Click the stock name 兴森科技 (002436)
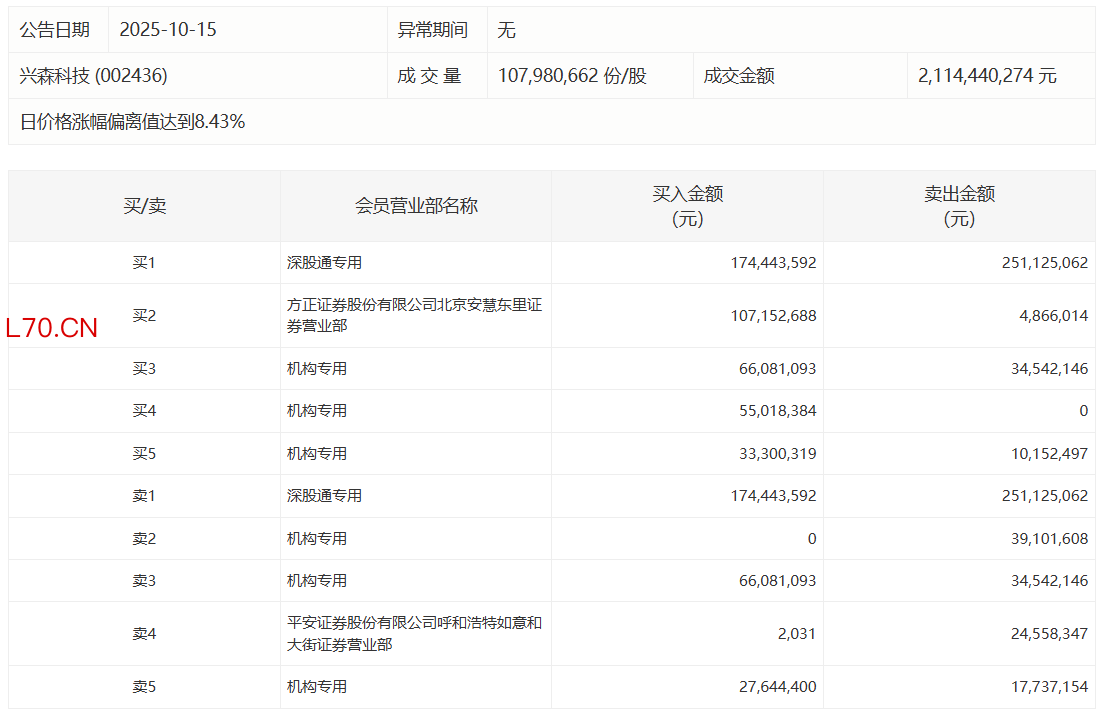The height and width of the screenshot is (715, 1101). tap(93, 76)
